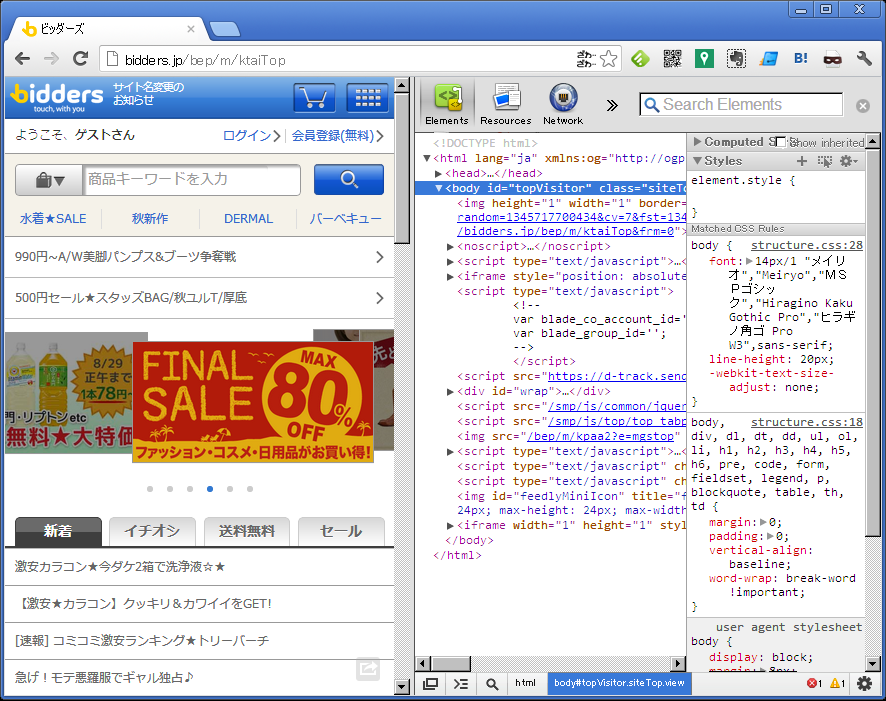Open the 500円セール★スタッズBAG row
886x701 pixels.
point(199,298)
